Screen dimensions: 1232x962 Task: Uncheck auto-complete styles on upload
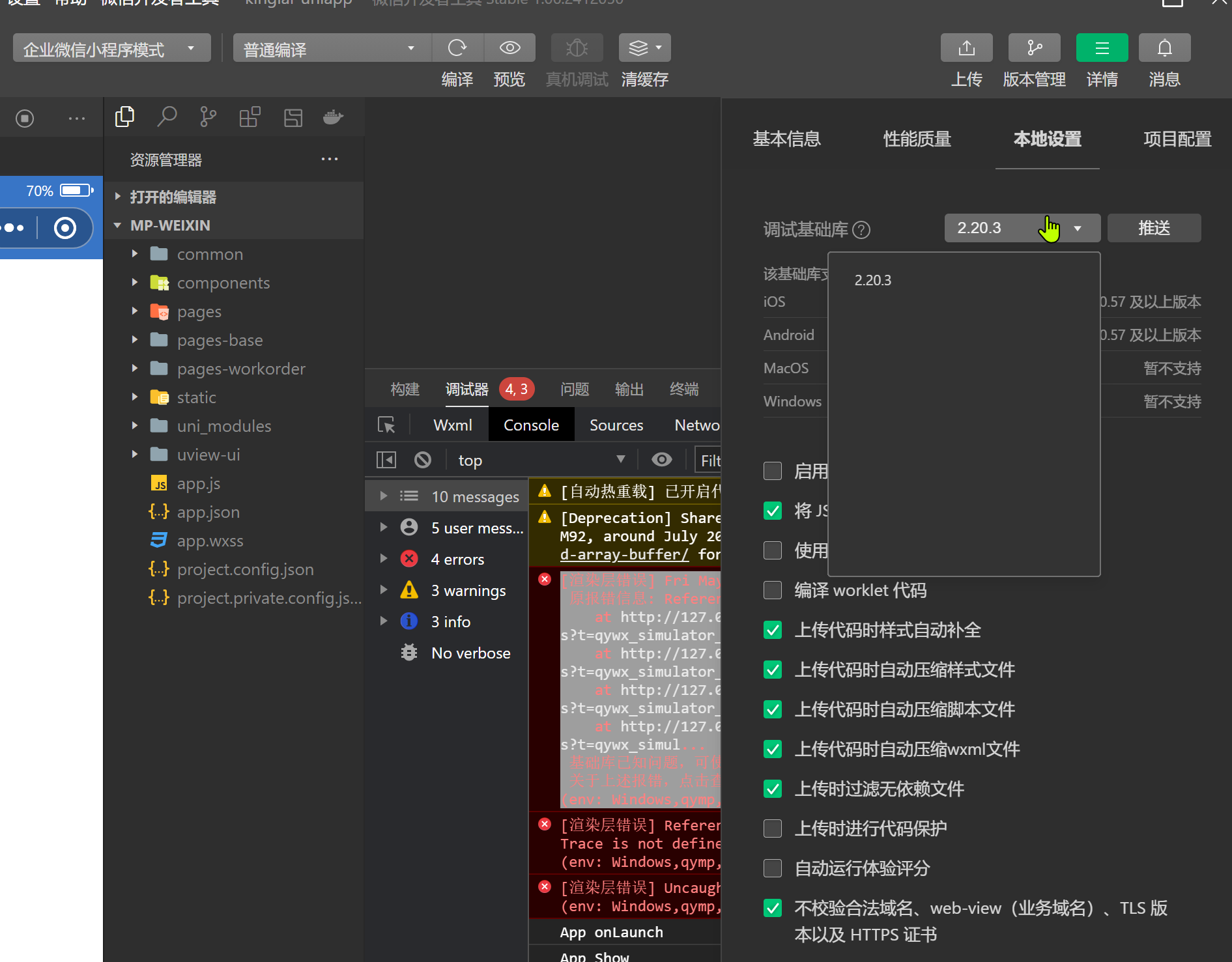[773, 630]
